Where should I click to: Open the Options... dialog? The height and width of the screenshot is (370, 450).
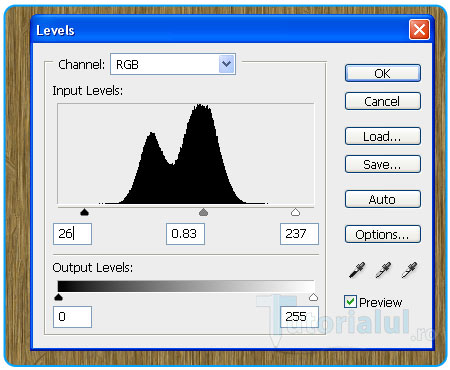coord(383,234)
